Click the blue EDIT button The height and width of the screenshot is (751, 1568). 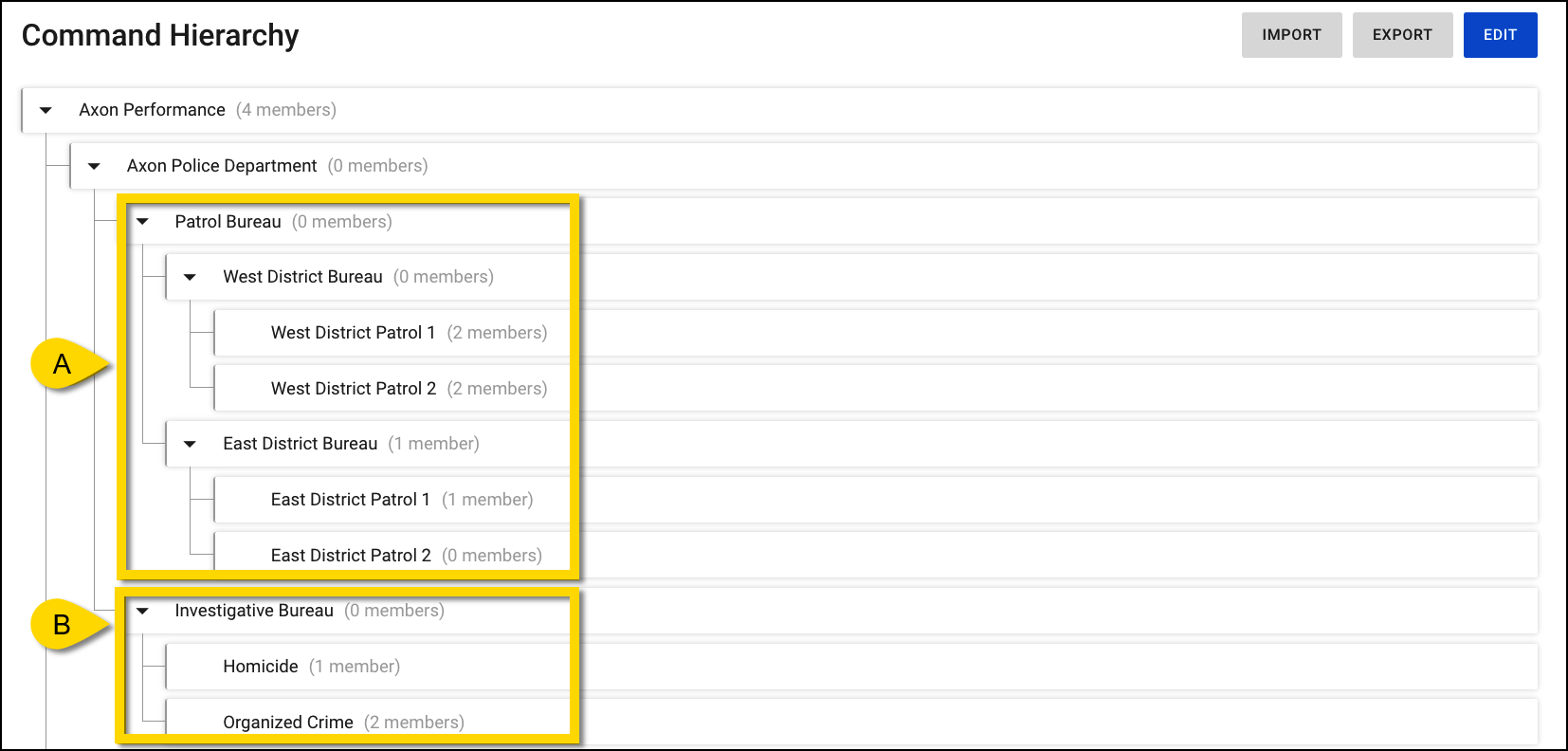[1500, 34]
